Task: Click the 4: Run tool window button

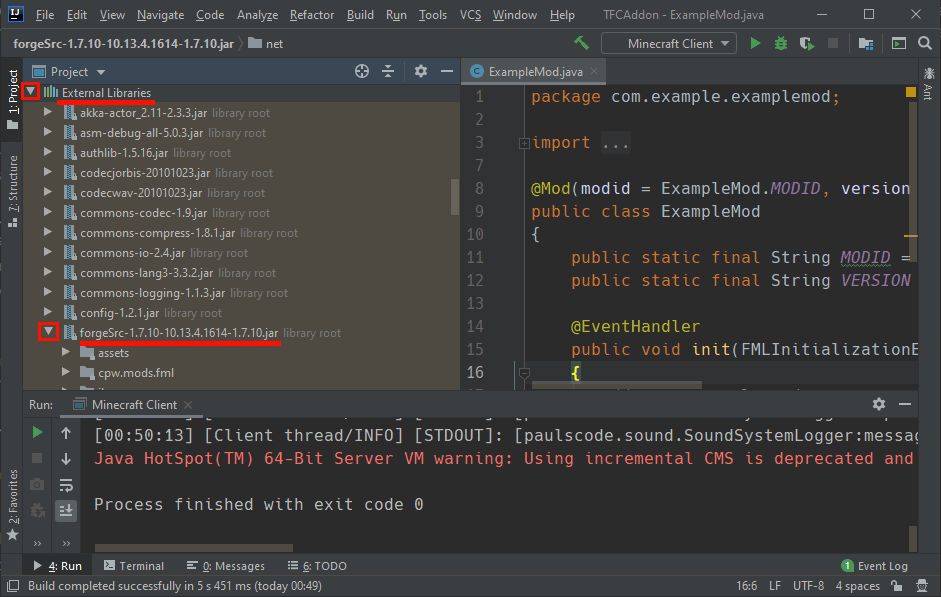Action: 58,566
